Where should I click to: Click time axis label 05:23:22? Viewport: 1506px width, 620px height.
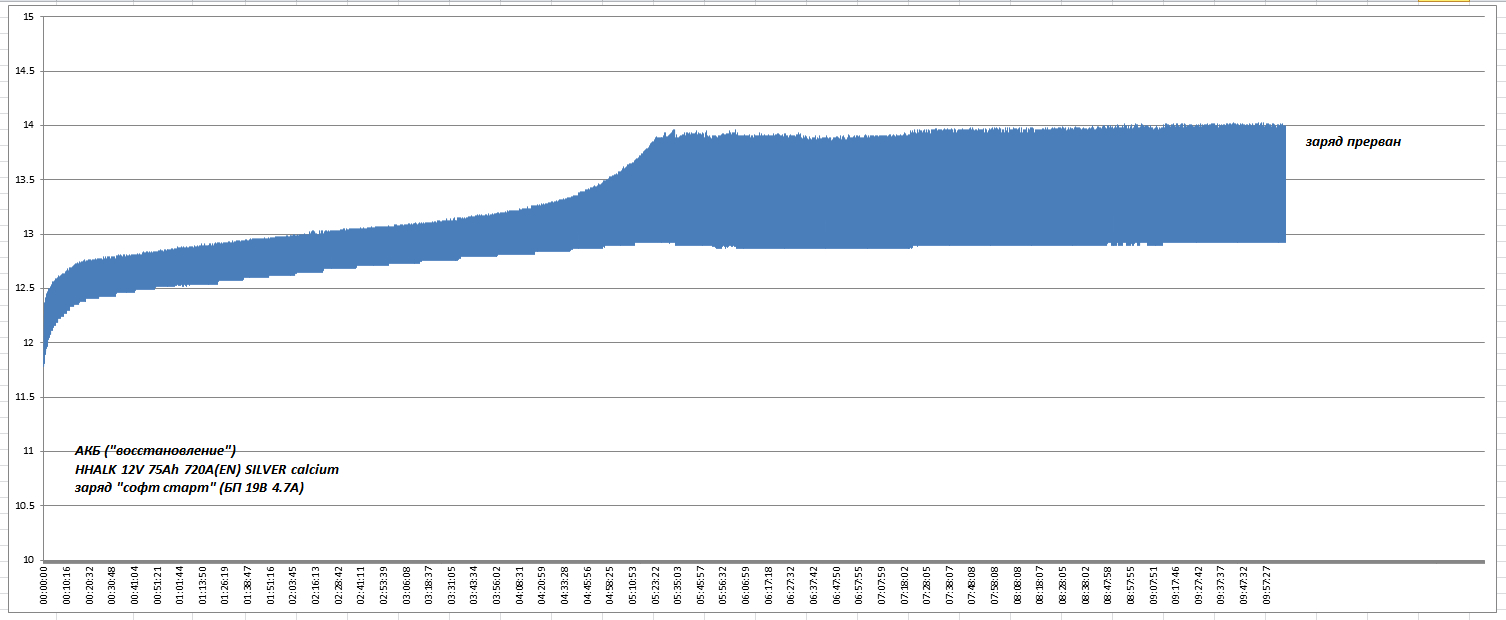coord(656,585)
